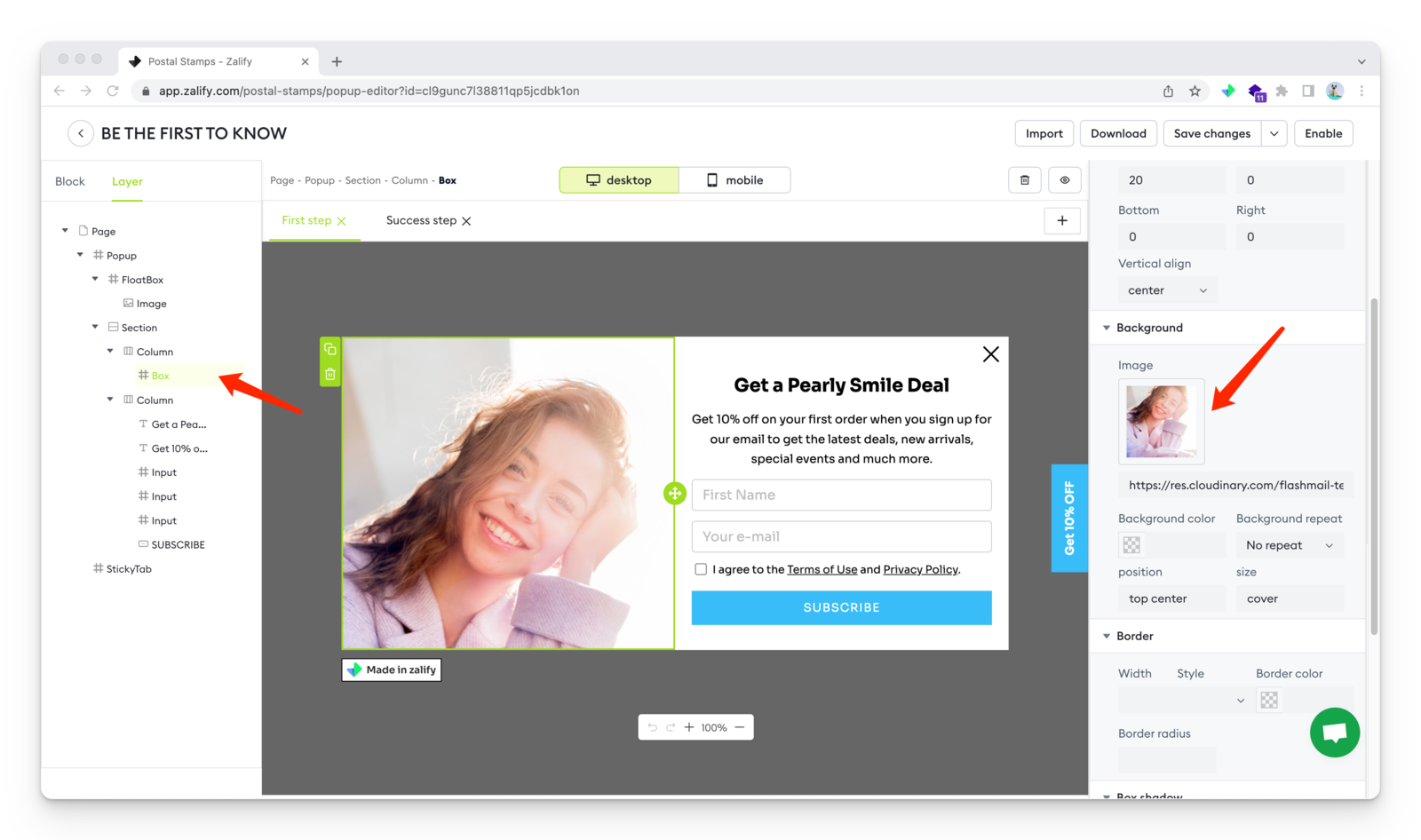Click the green delete icon on selected box

click(x=330, y=374)
